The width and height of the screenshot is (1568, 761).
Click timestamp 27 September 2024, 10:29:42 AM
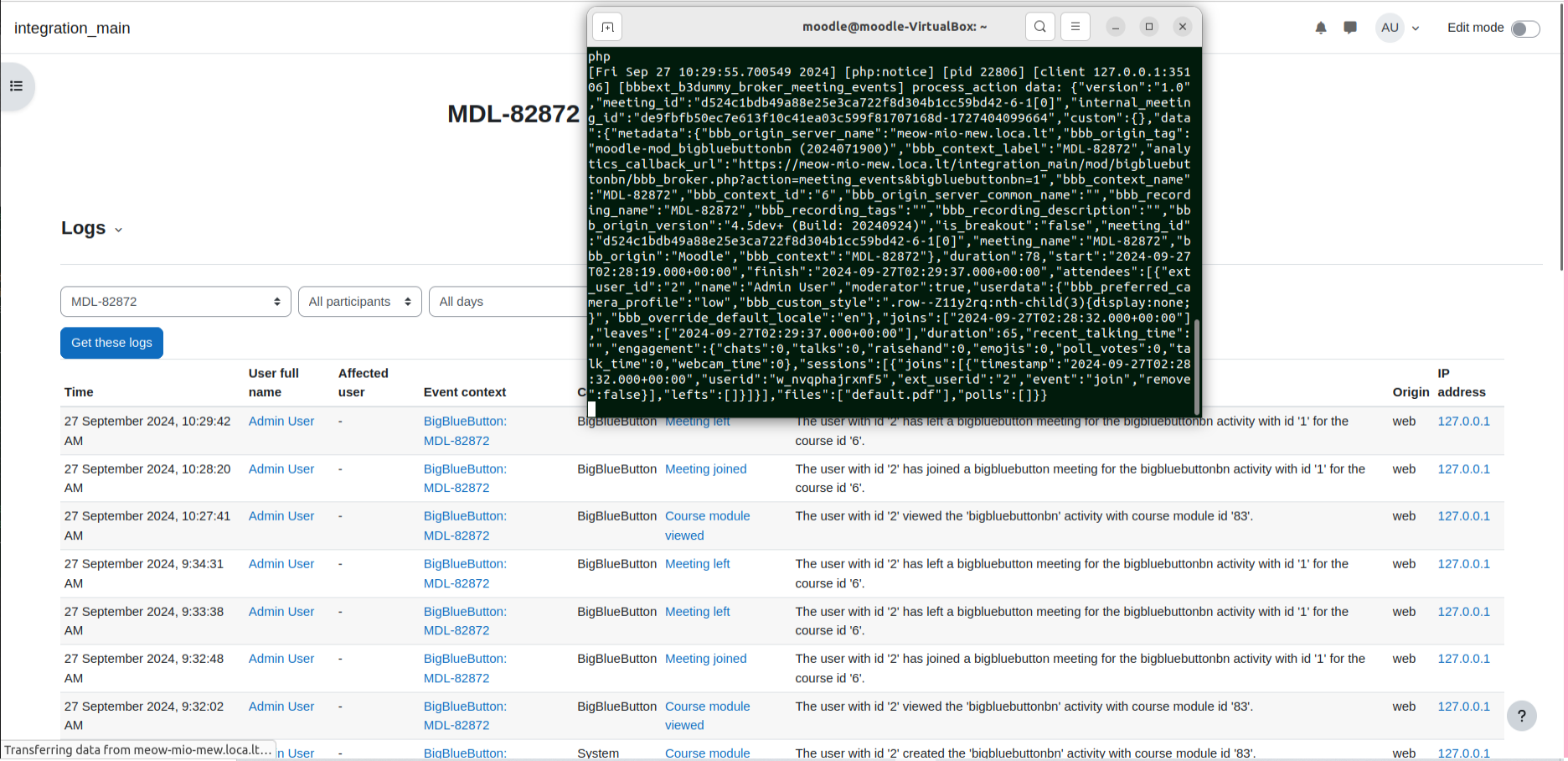click(147, 431)
